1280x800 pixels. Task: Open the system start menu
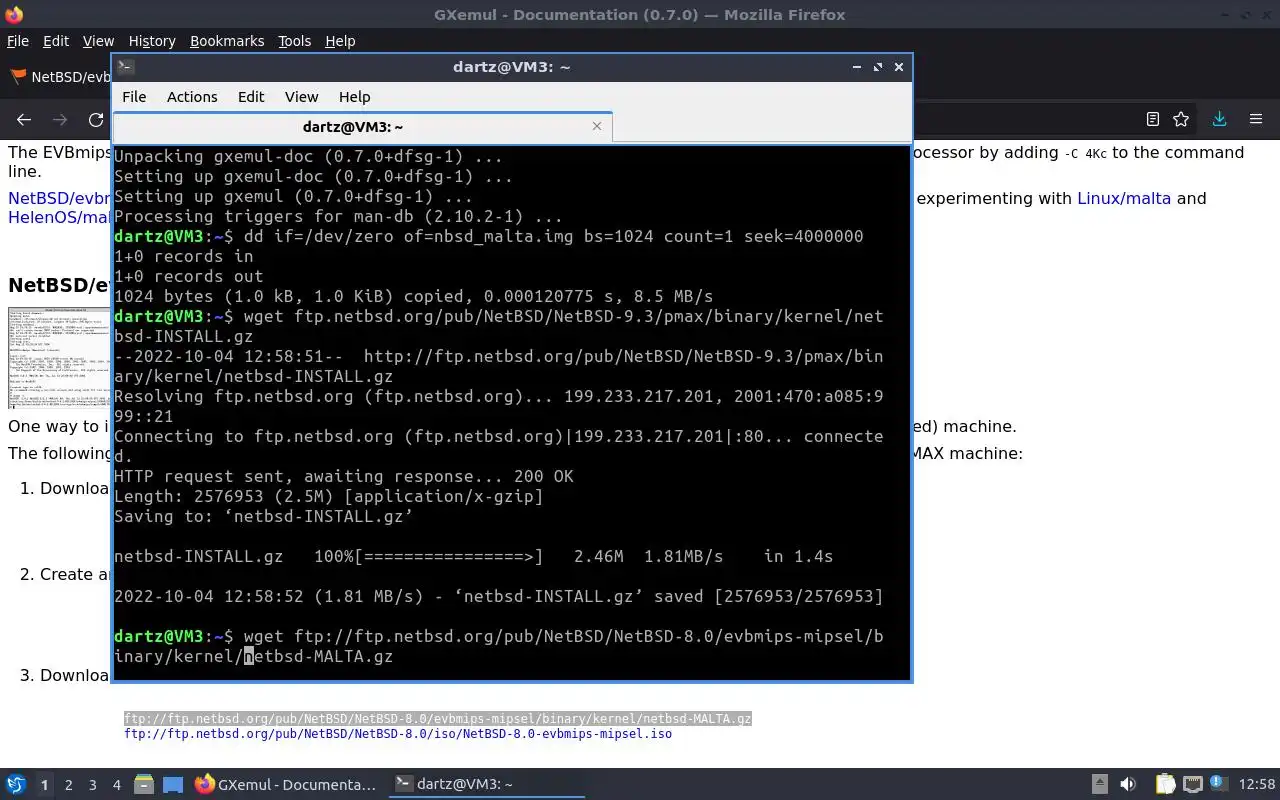tap(16, 784)
